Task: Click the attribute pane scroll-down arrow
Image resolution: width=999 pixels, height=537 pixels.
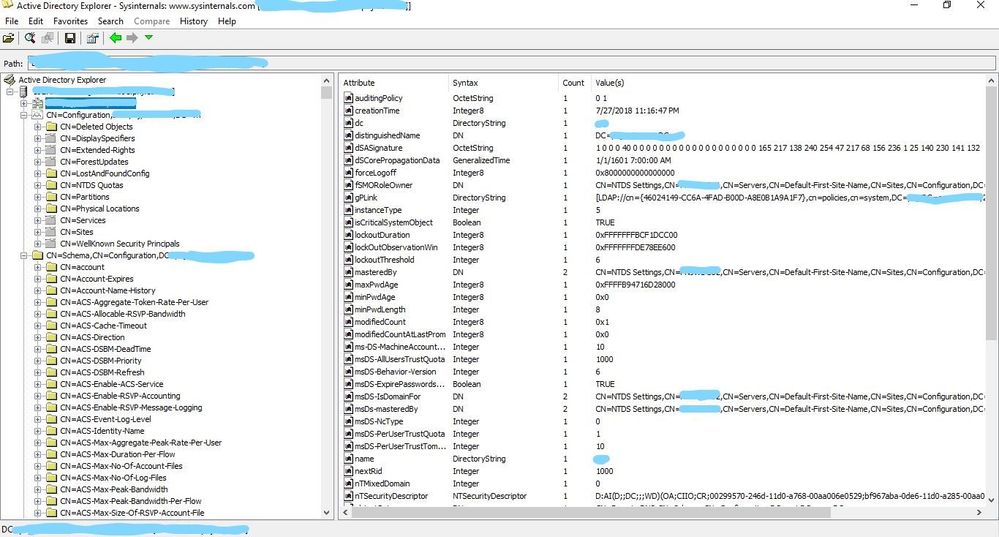Action: (x=991, y=500)
